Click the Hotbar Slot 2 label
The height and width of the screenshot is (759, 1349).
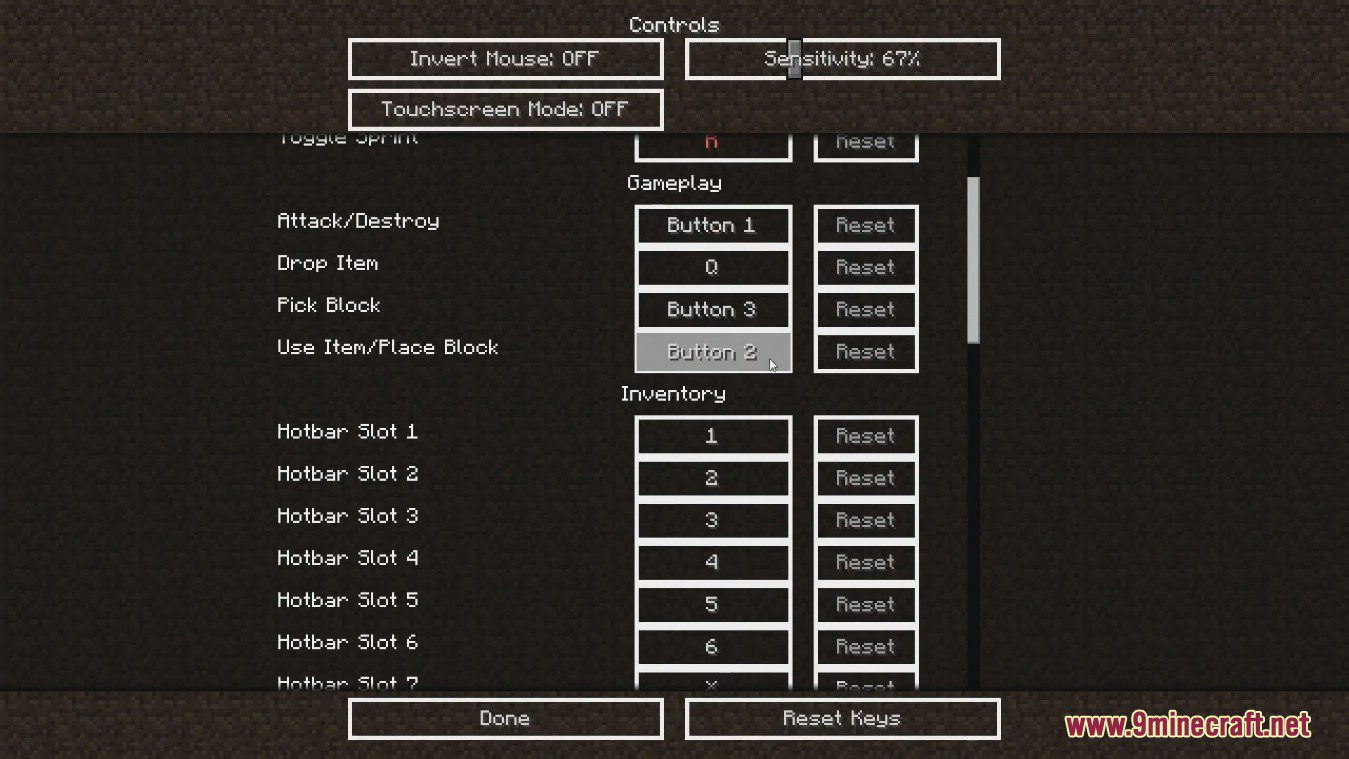[348, 474]
